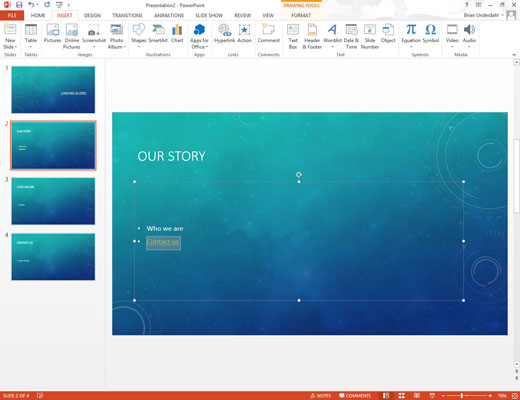The width and height of the screenshot is (520, 400).
Task: Open the SmartArt graphic tool
Action: pyautogui.click(x=158, y=34)
